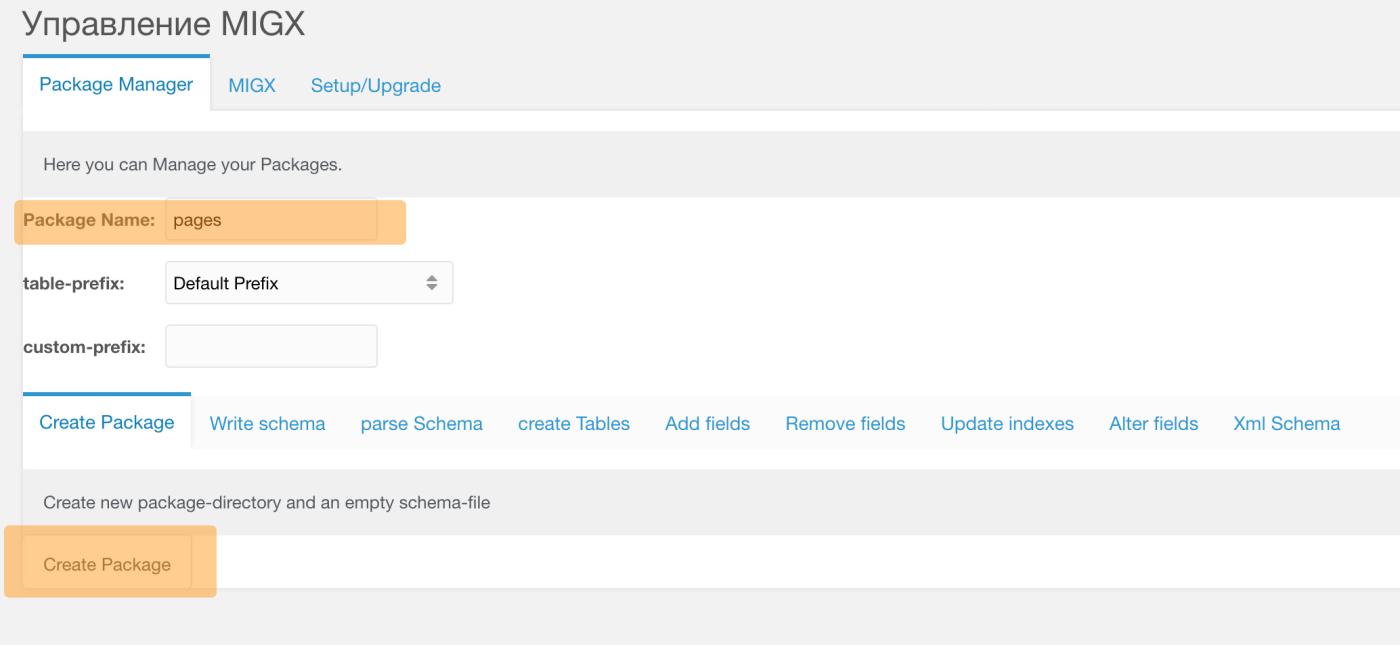Click the Create Package button
This screenshot has height=645, width=1400.
pyautogui.click(x=107, y=564)
